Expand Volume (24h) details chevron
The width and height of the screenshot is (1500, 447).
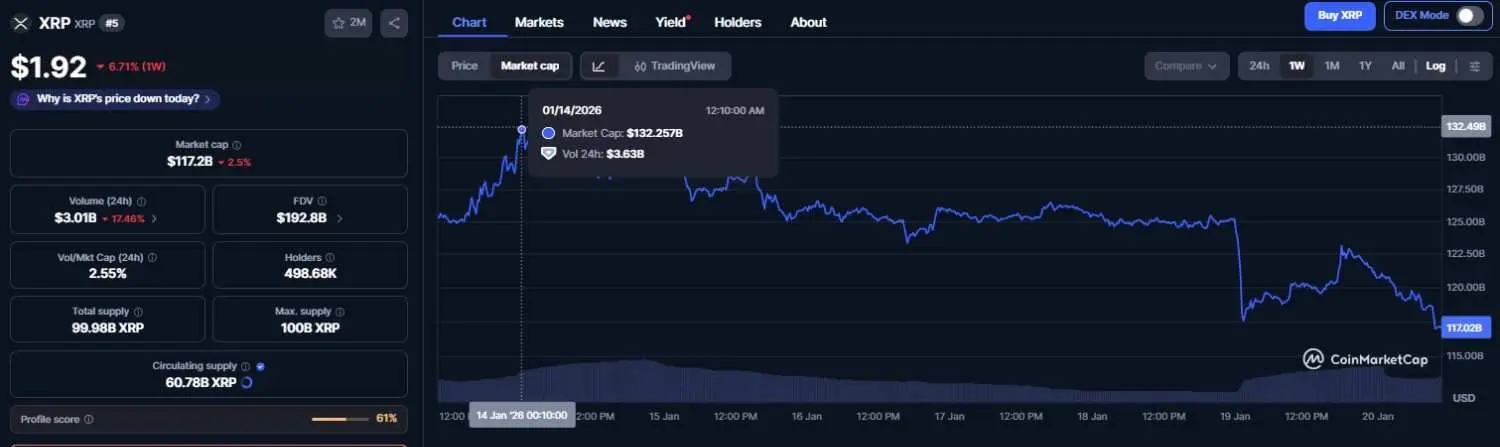point(153,218)
